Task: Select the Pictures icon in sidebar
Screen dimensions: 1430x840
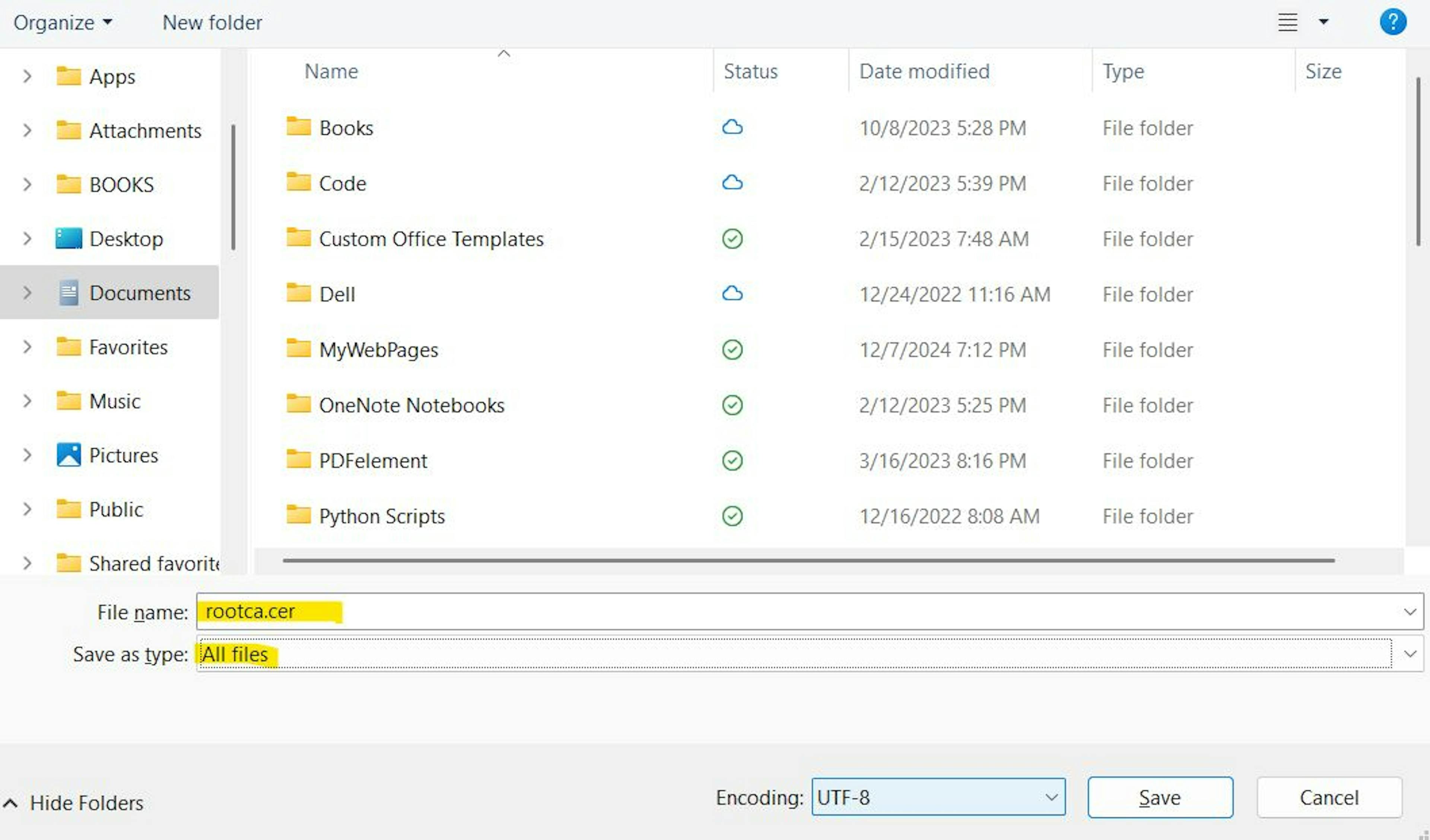Action: [x=69, y=455]
